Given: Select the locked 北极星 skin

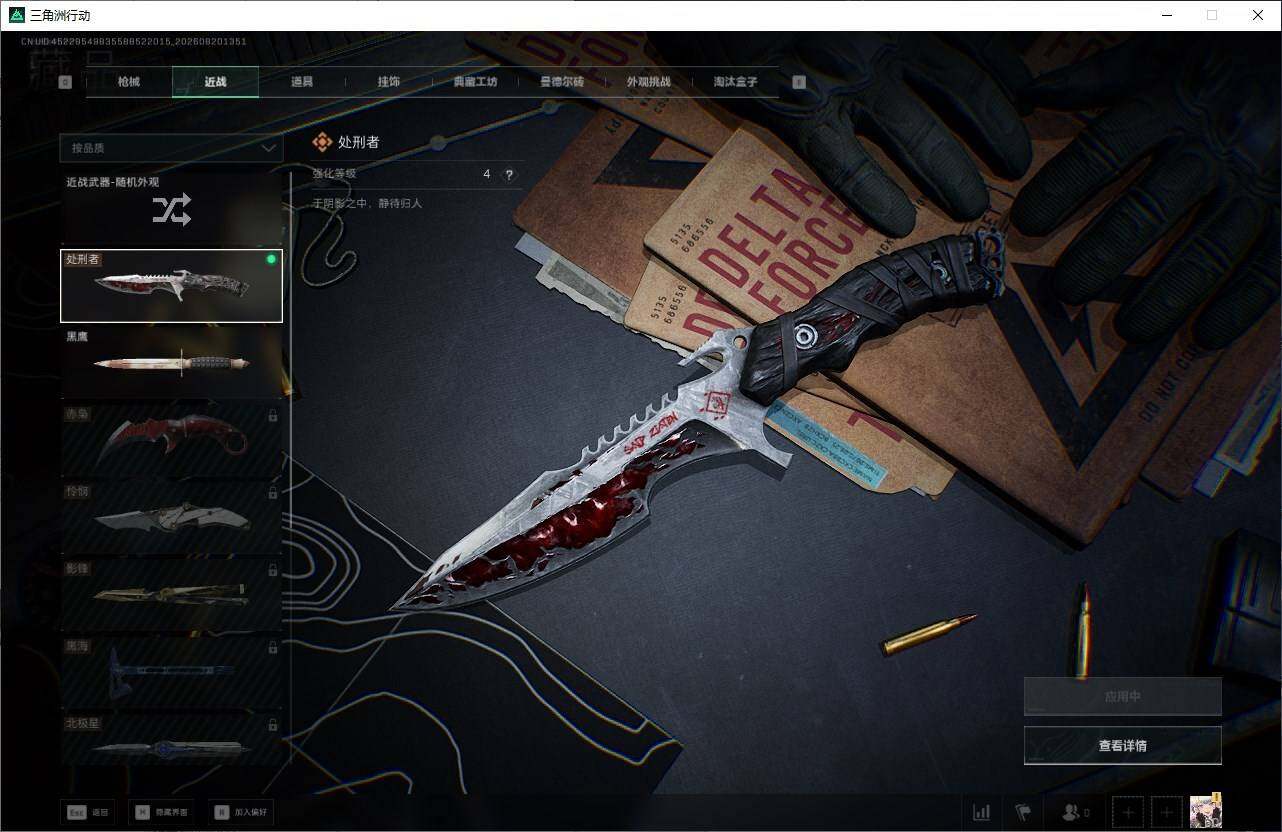Looking at the screenshot, I should pos(171,740).
